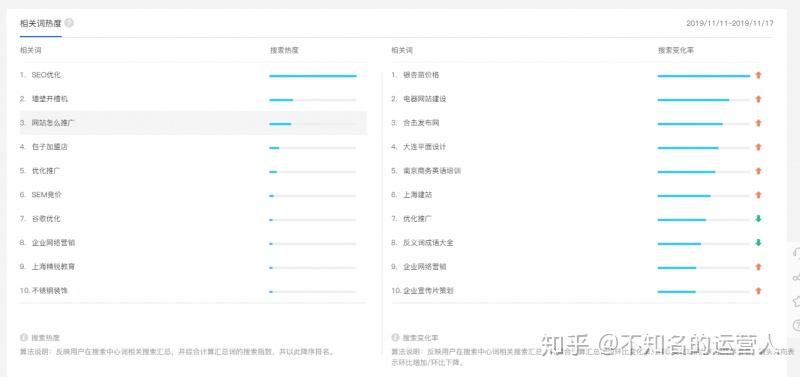Viewport: 800px width, 377px height.
Task: Click the info icon next to 搜索变化率 note
Action: coord(395,338)
